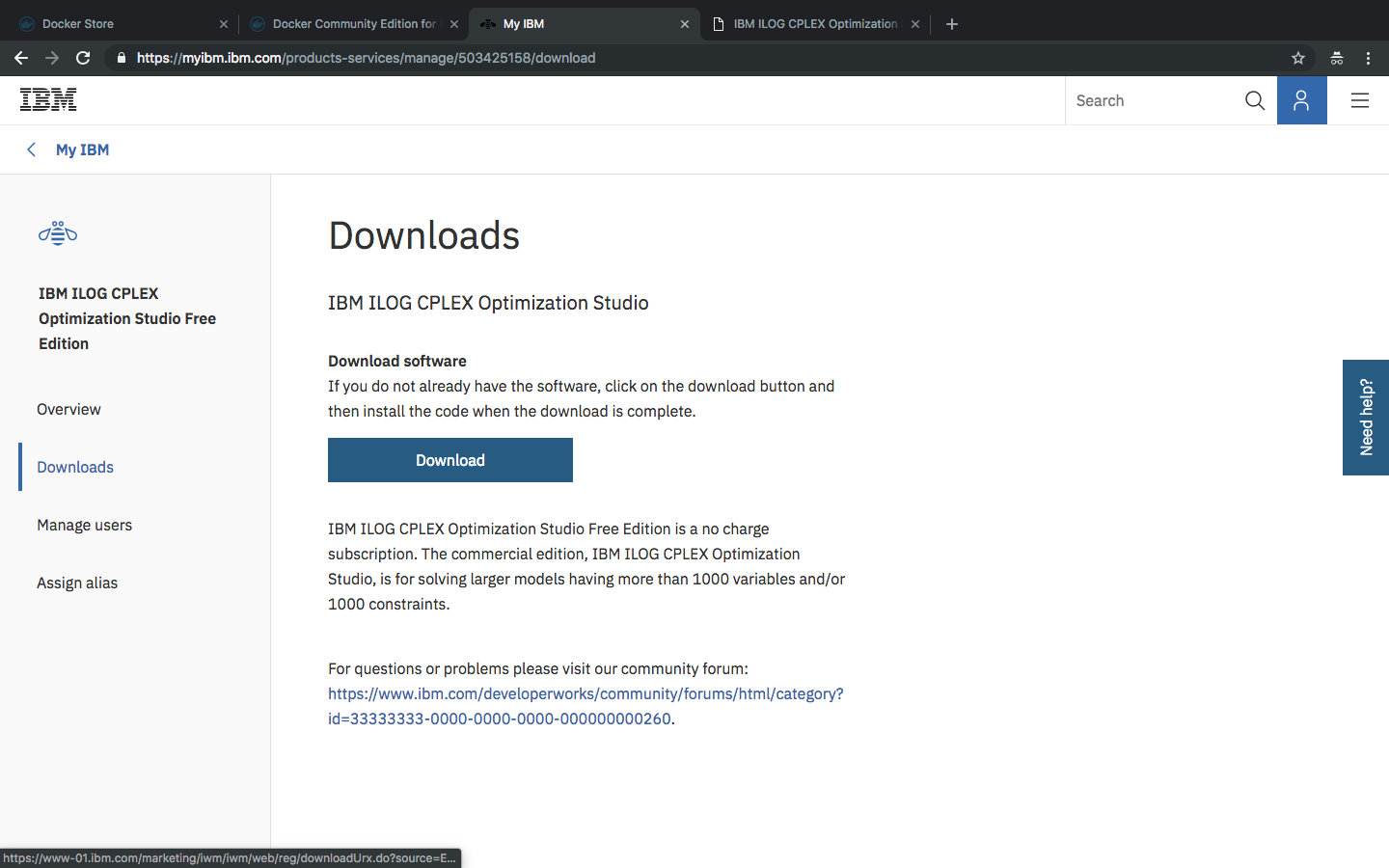Bookmark page with the star icon

click(x=1298, y=58)
